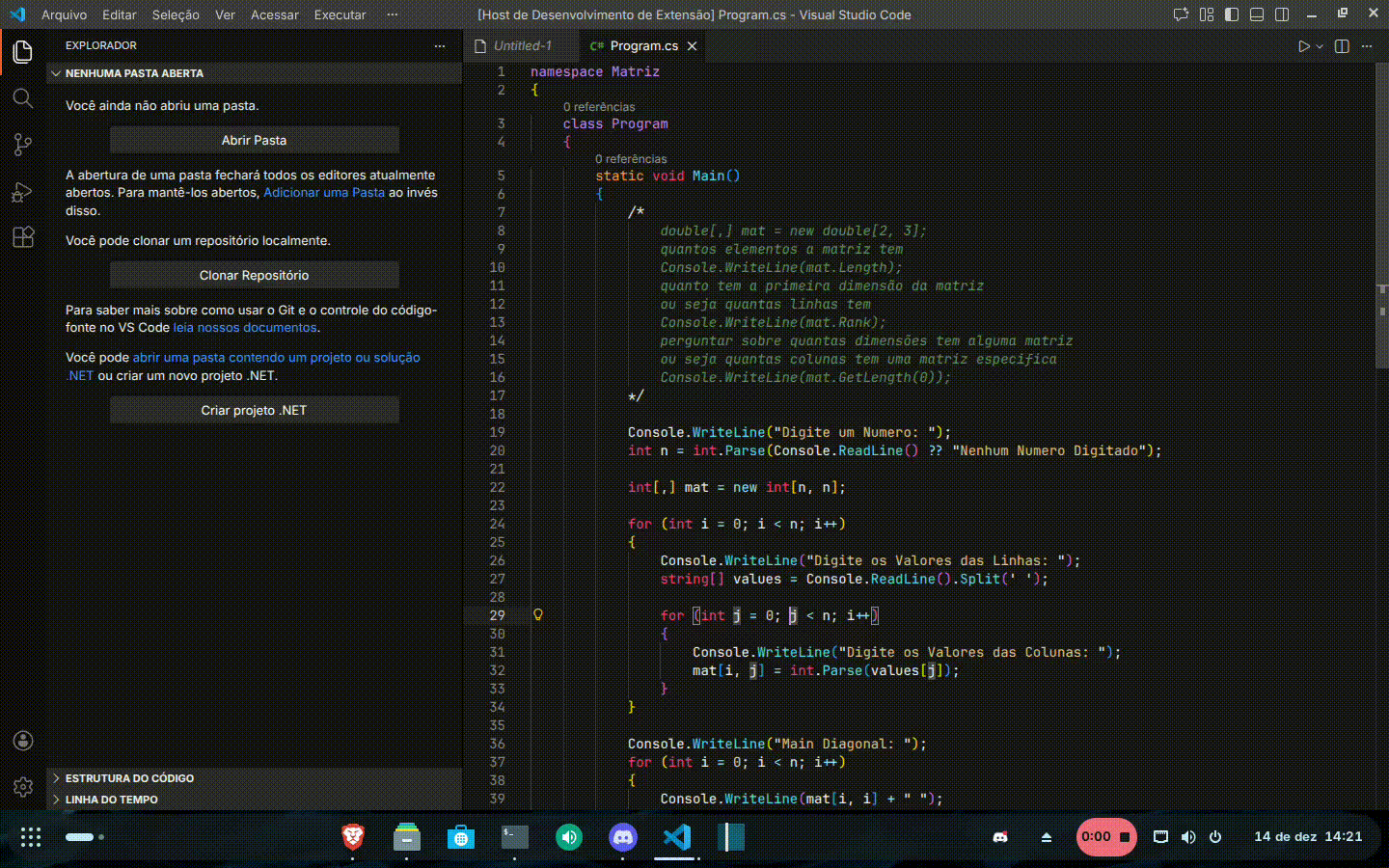
Task: Click the Abrir Pasta button
Action: click(x=255, y=140)
